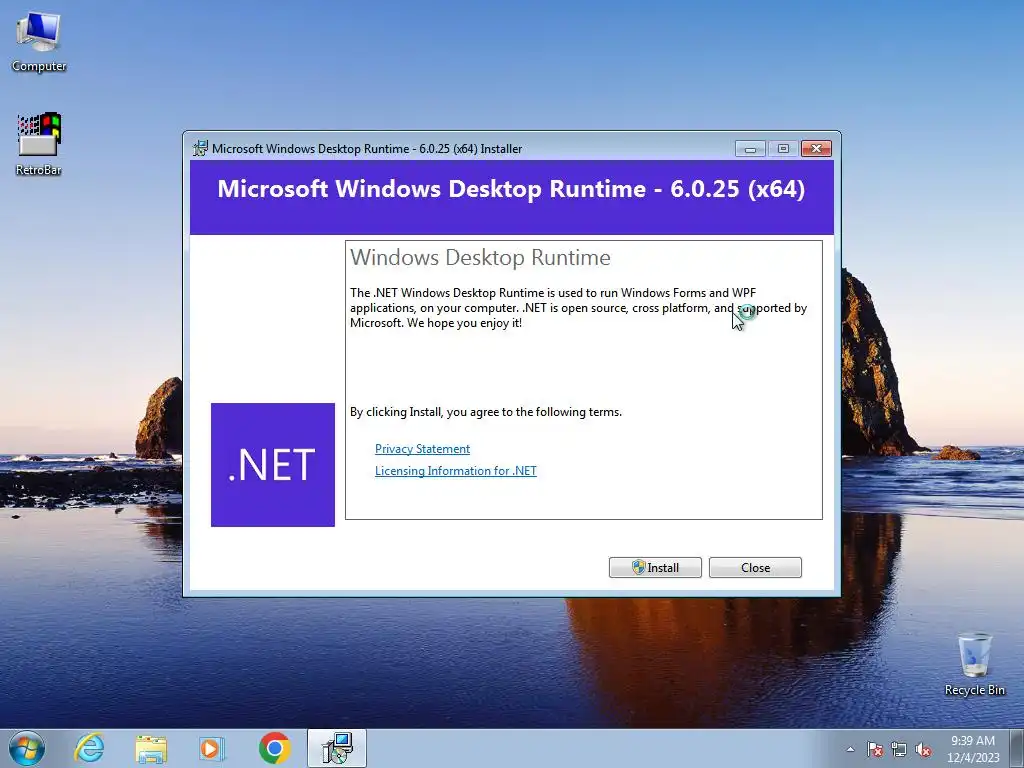Click the installer title bar icon
Image resolution: width=1024 pixels, height=768 pixels.
click(200, 148)
